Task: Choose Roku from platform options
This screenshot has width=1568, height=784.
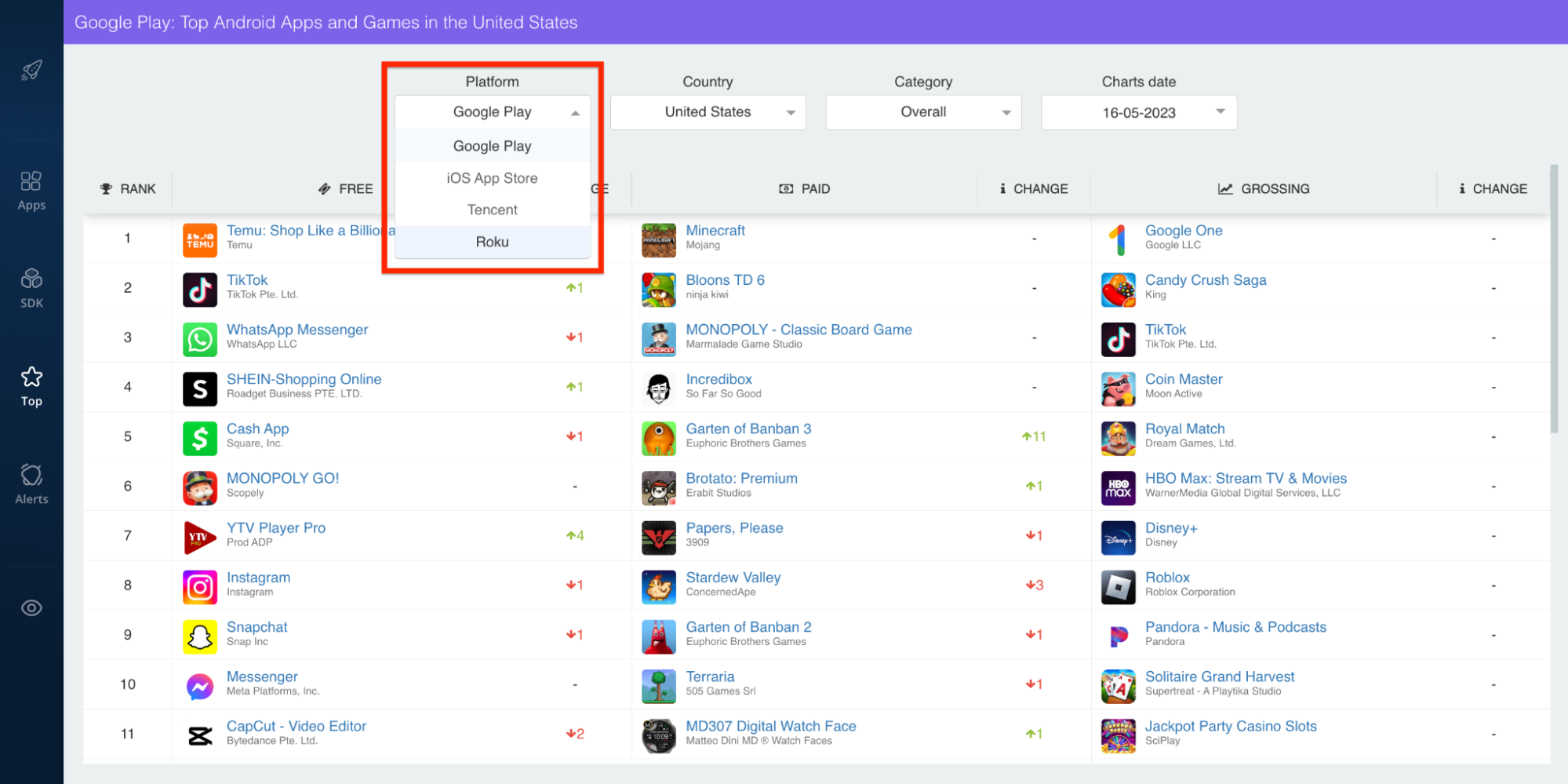Action: point(493,242)
